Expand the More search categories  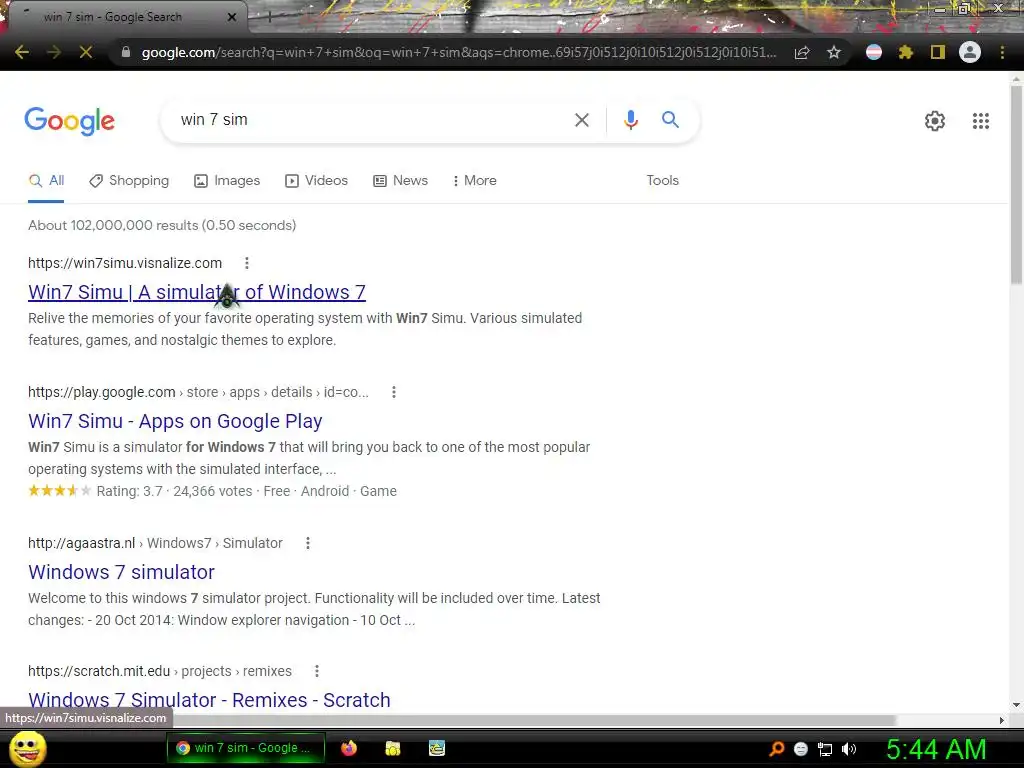point(475,181)
